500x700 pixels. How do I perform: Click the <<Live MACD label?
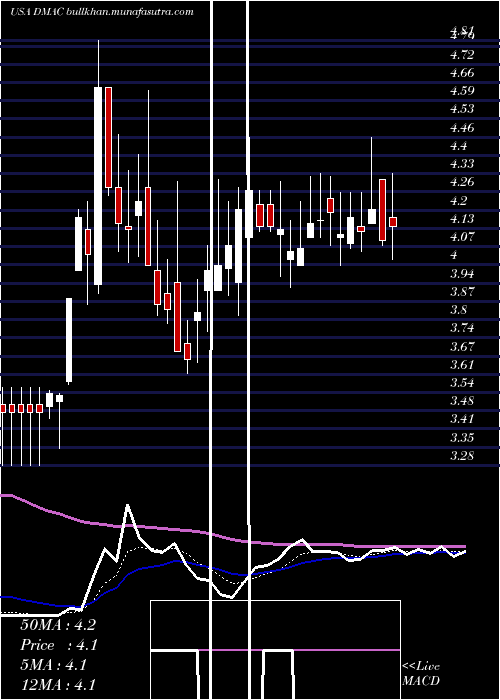(421, 674)
